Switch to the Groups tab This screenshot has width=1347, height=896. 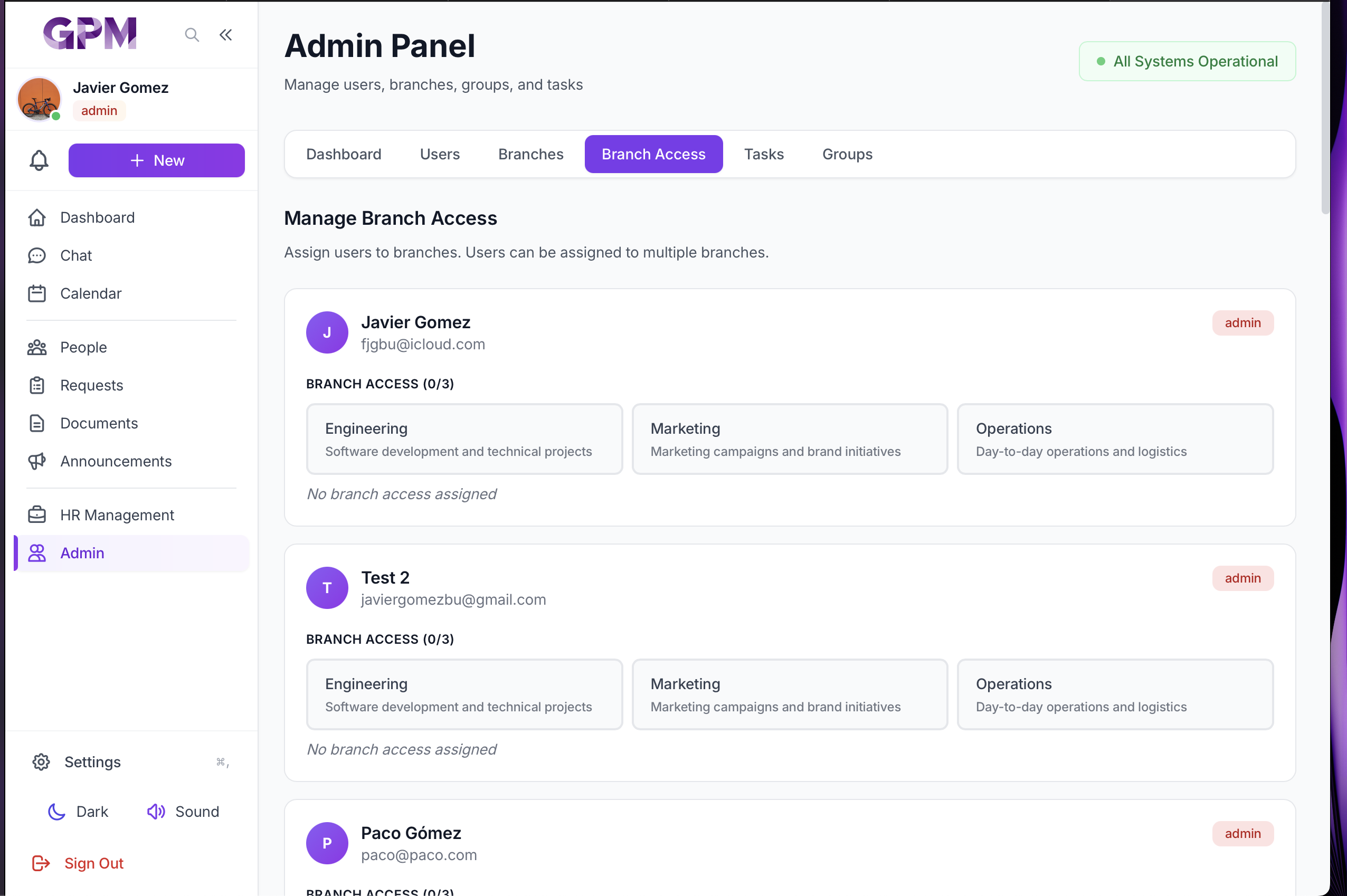847,154
